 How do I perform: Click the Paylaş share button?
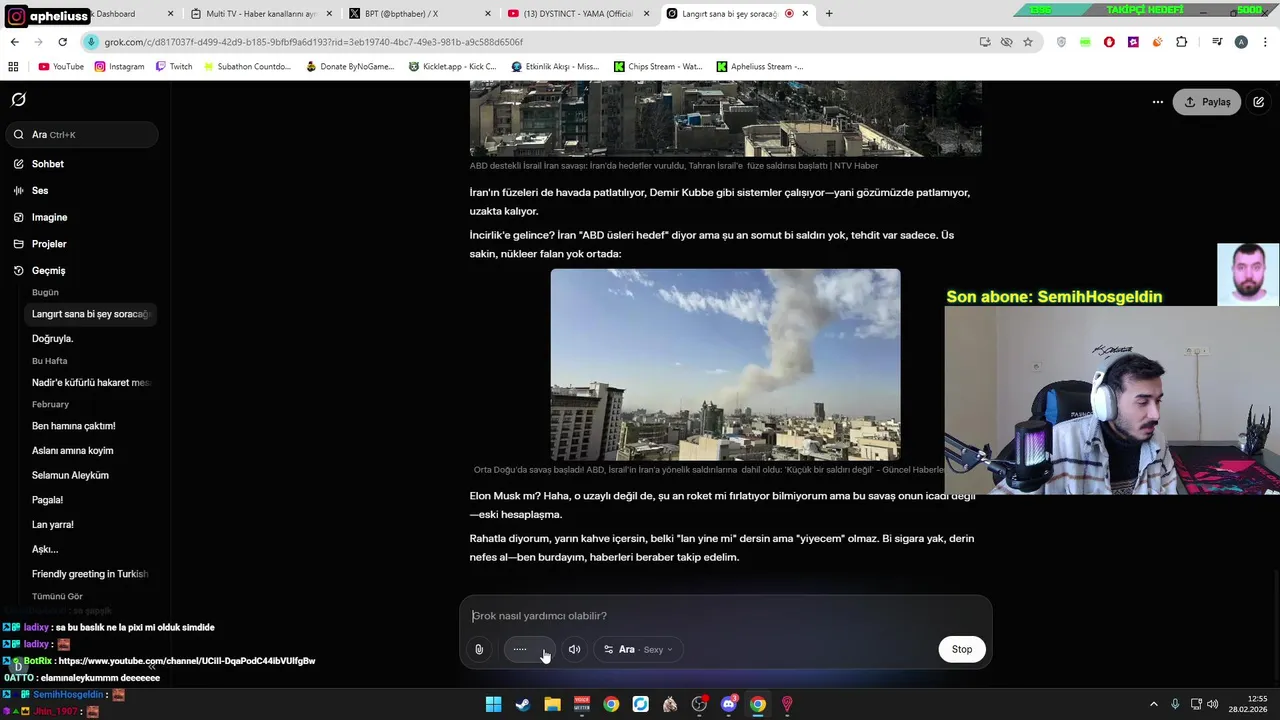pos(1207,102)
